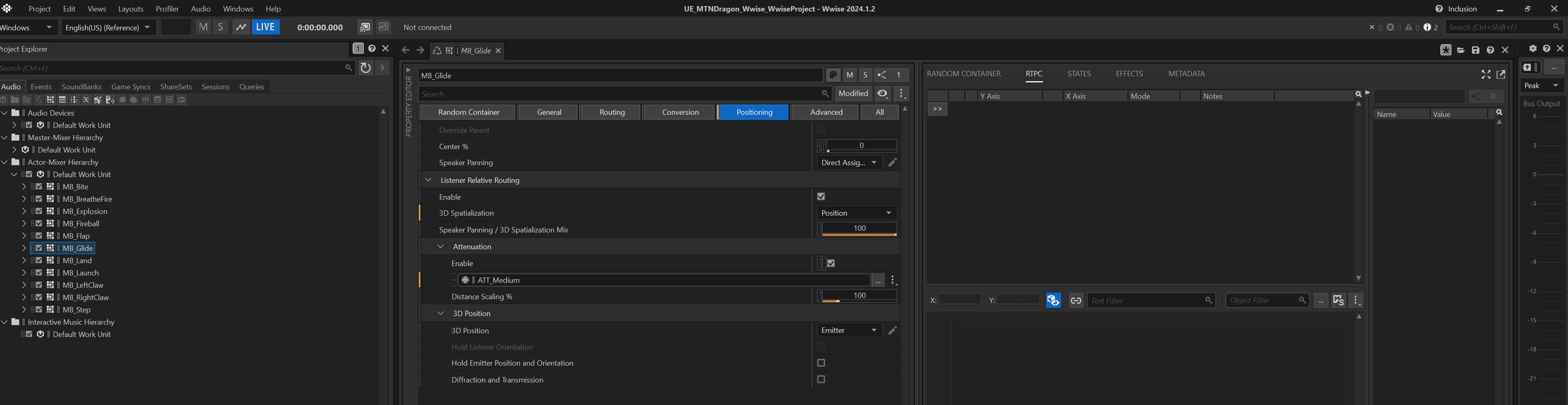Open the capture log graph icon next to LIVE
The height and width of the screenshot is (405, 1568).
click(x=241, y=27)
